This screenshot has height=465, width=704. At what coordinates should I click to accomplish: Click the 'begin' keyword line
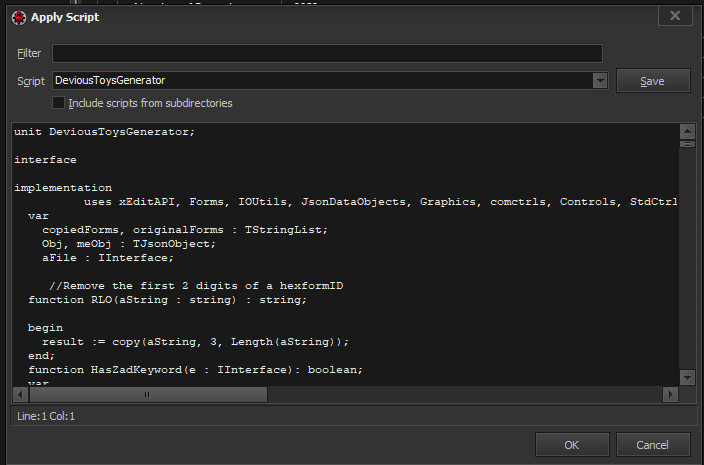[45, 328]
